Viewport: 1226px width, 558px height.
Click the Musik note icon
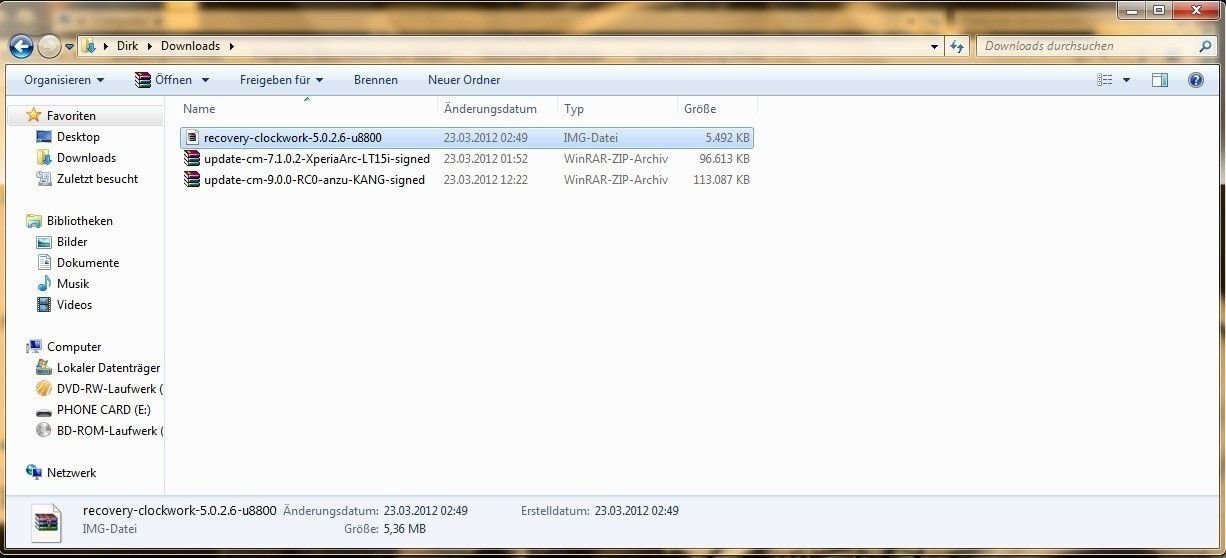coord(44,284)
